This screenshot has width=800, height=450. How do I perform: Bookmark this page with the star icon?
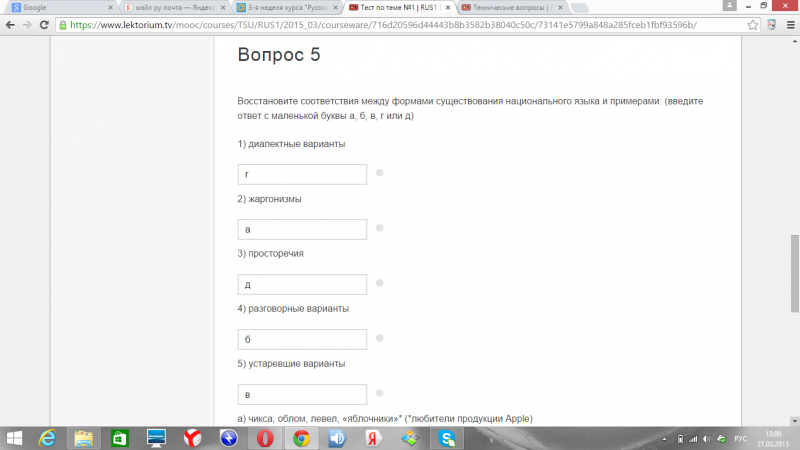coord(753,25)
